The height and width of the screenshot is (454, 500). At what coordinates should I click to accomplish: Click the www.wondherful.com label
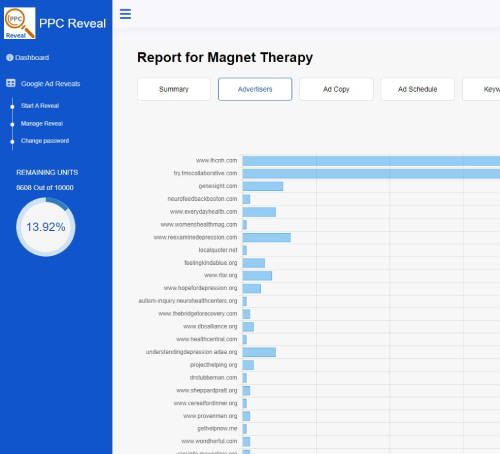(x=209, y=441)
